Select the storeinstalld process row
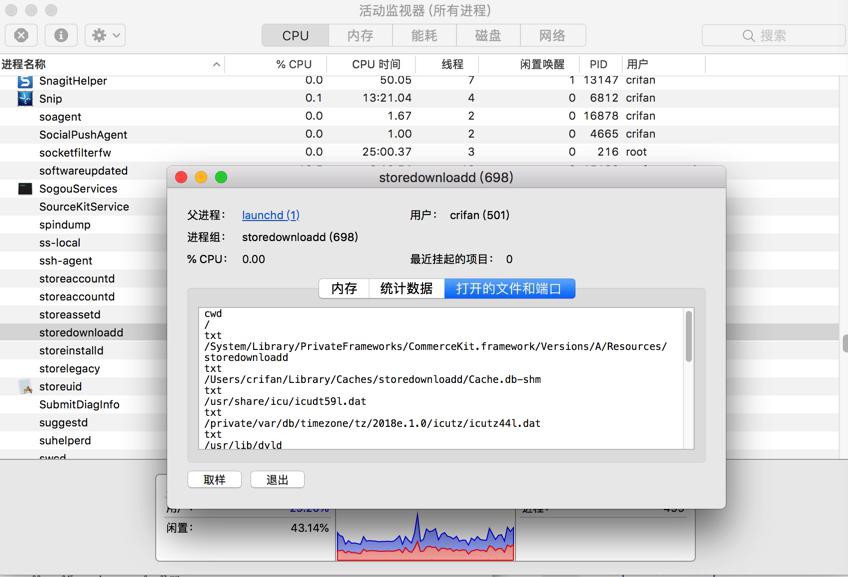Screen dimensions: 848x577 coord(83,350)
